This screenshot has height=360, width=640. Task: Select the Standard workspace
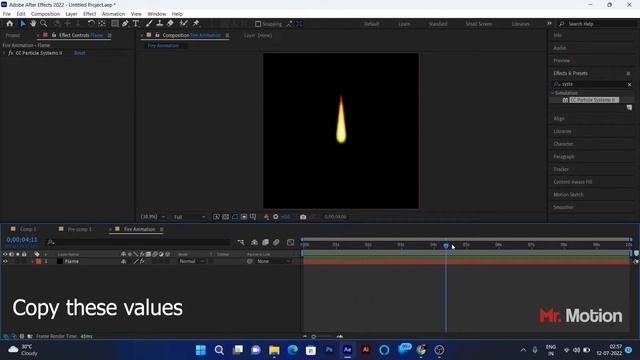click(438, 24)
